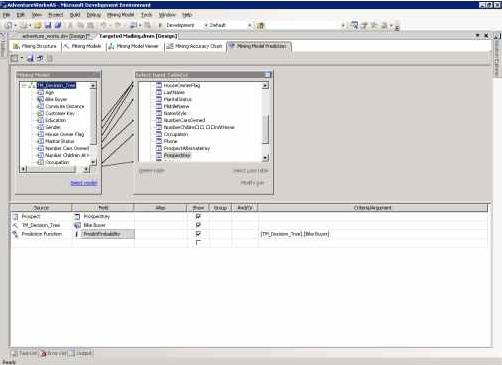The image size is (502, 365).
Task: Switch to the Mining Structure tab
Action: click(35, 46)
